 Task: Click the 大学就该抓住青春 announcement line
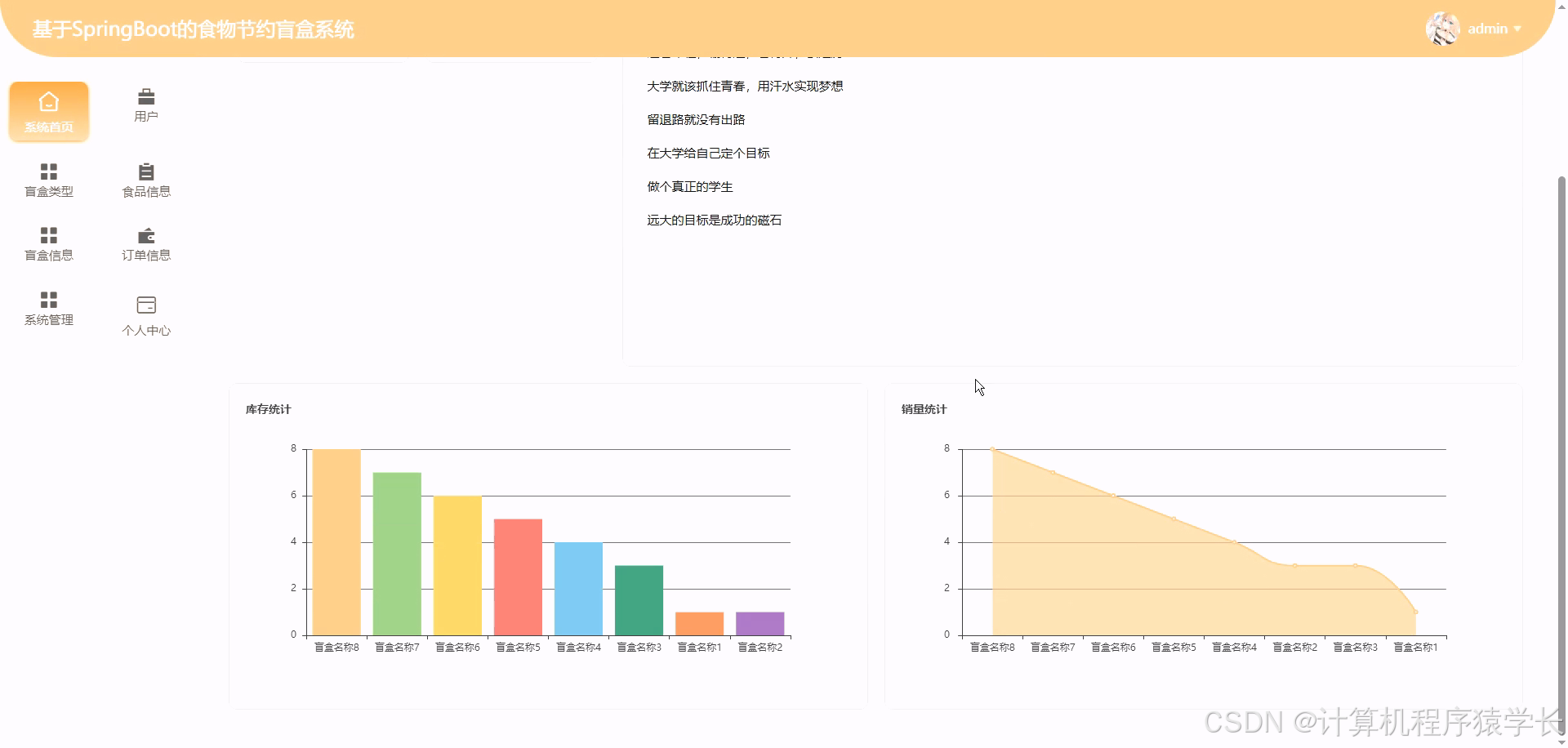[x=745, y=86]
